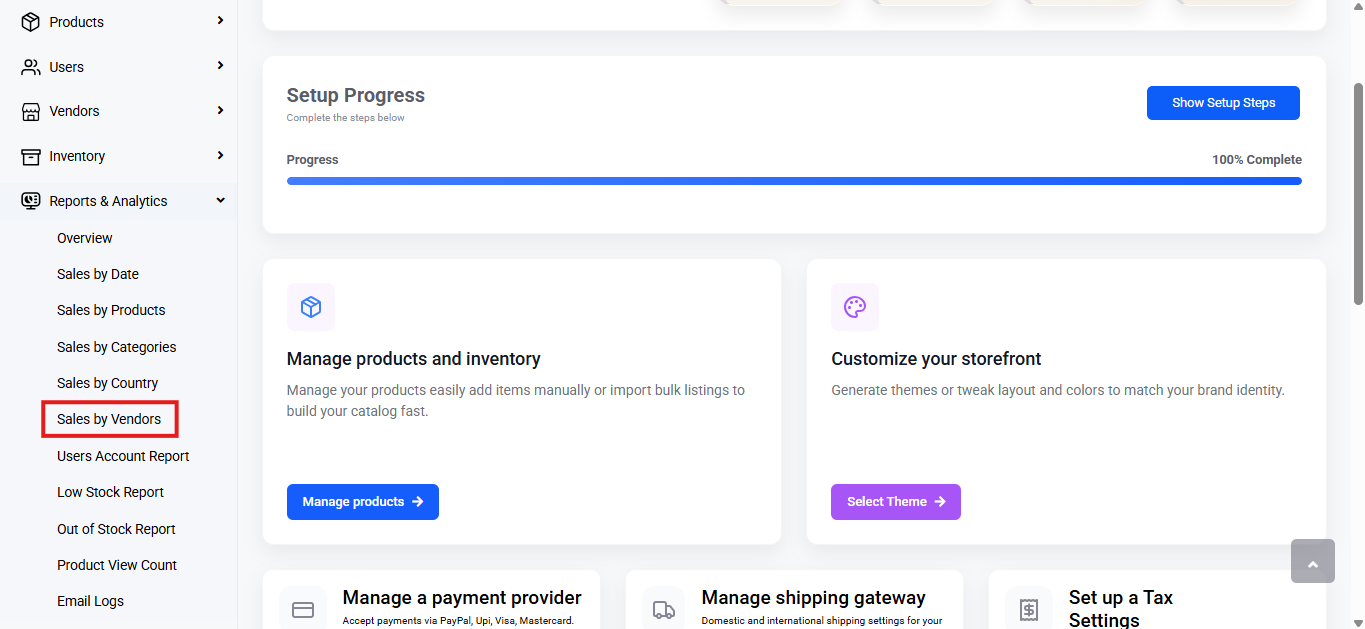Click the receipt icon beside Set up a Tax Settings

[1029, 609]
